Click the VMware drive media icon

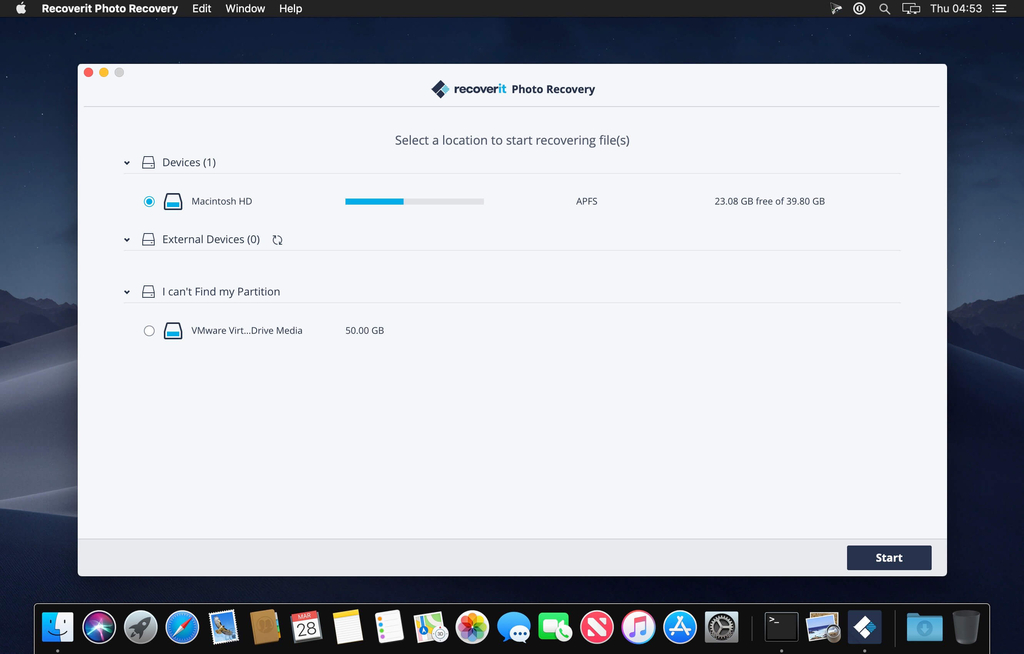pos(173,331)
